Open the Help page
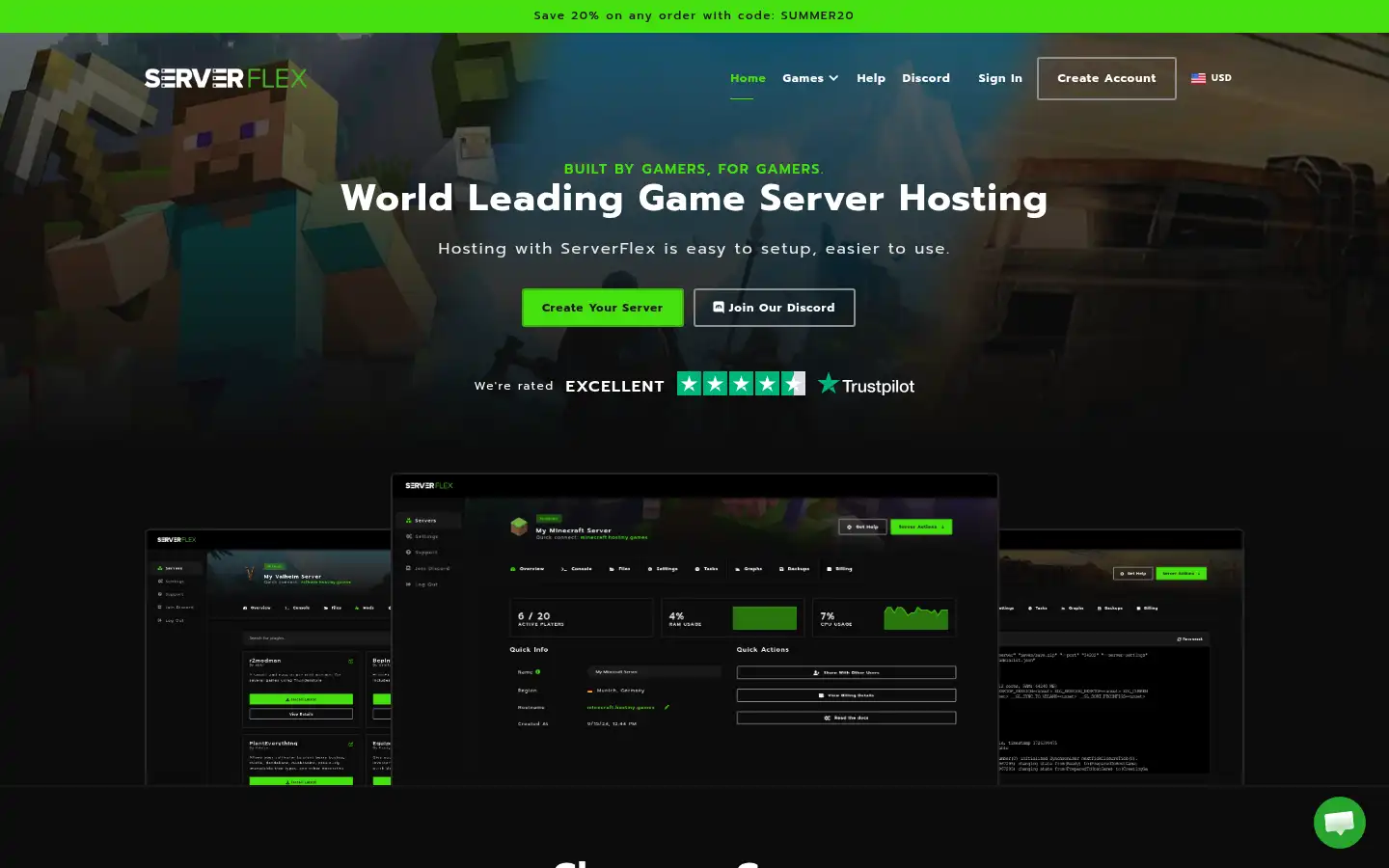 [871, 78]
